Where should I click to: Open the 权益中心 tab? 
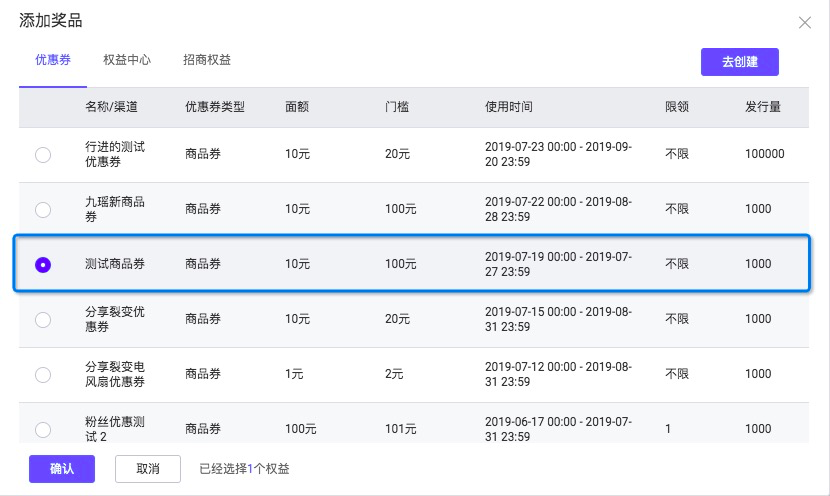[127, 60]
